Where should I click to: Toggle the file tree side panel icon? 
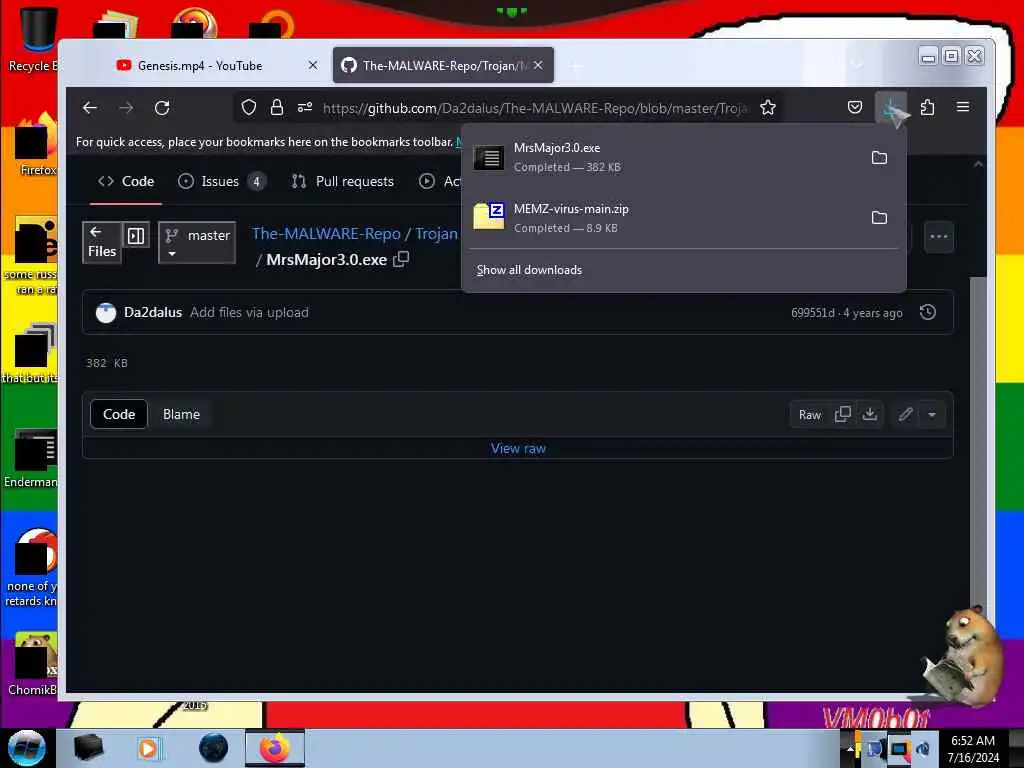pos(136,236)
